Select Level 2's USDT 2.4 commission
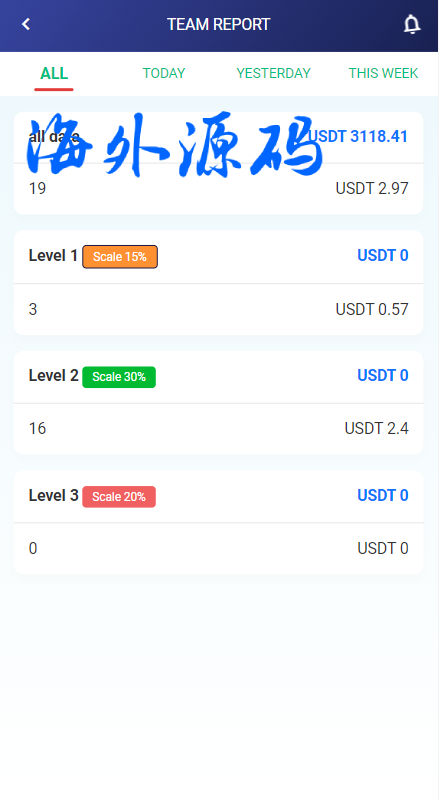439x801 pixels. pos(377,428)
